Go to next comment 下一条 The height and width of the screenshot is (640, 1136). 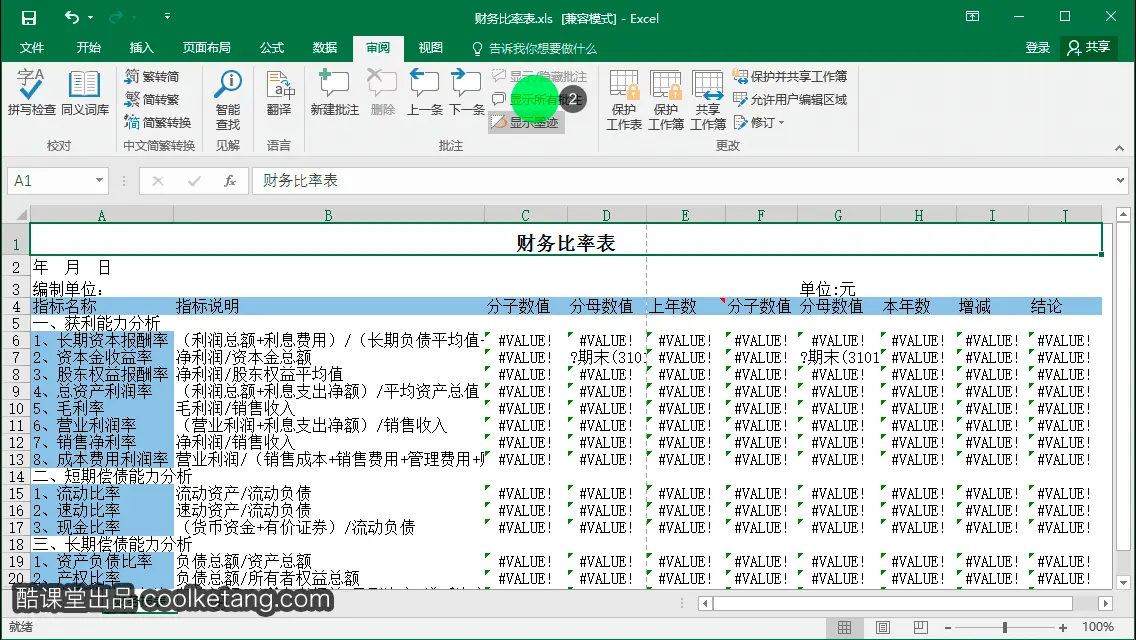[467, 93]
